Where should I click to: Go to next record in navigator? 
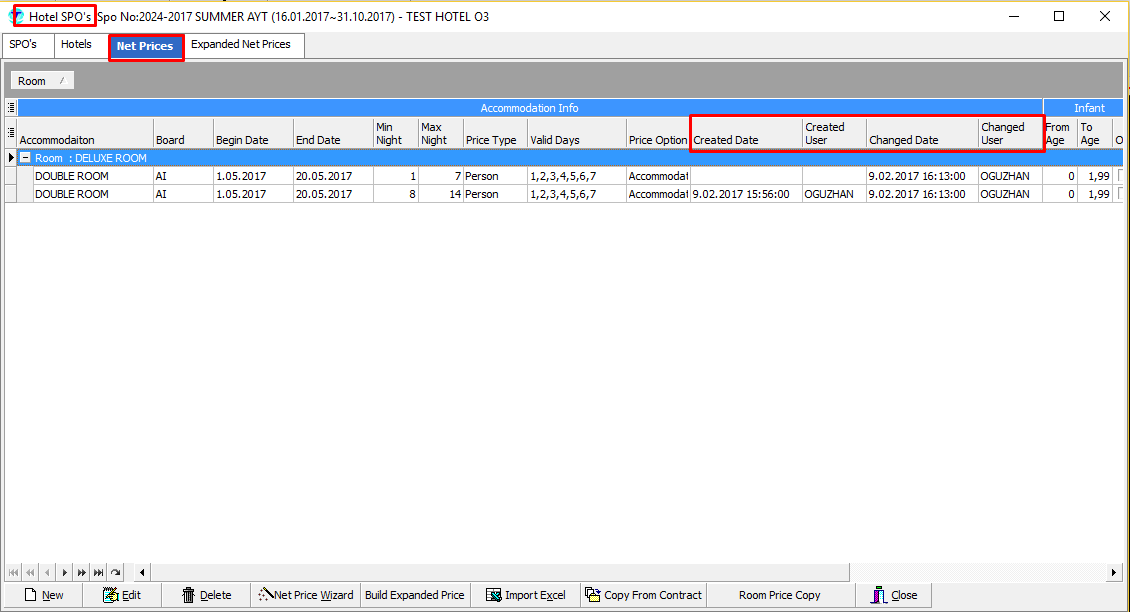65,573
